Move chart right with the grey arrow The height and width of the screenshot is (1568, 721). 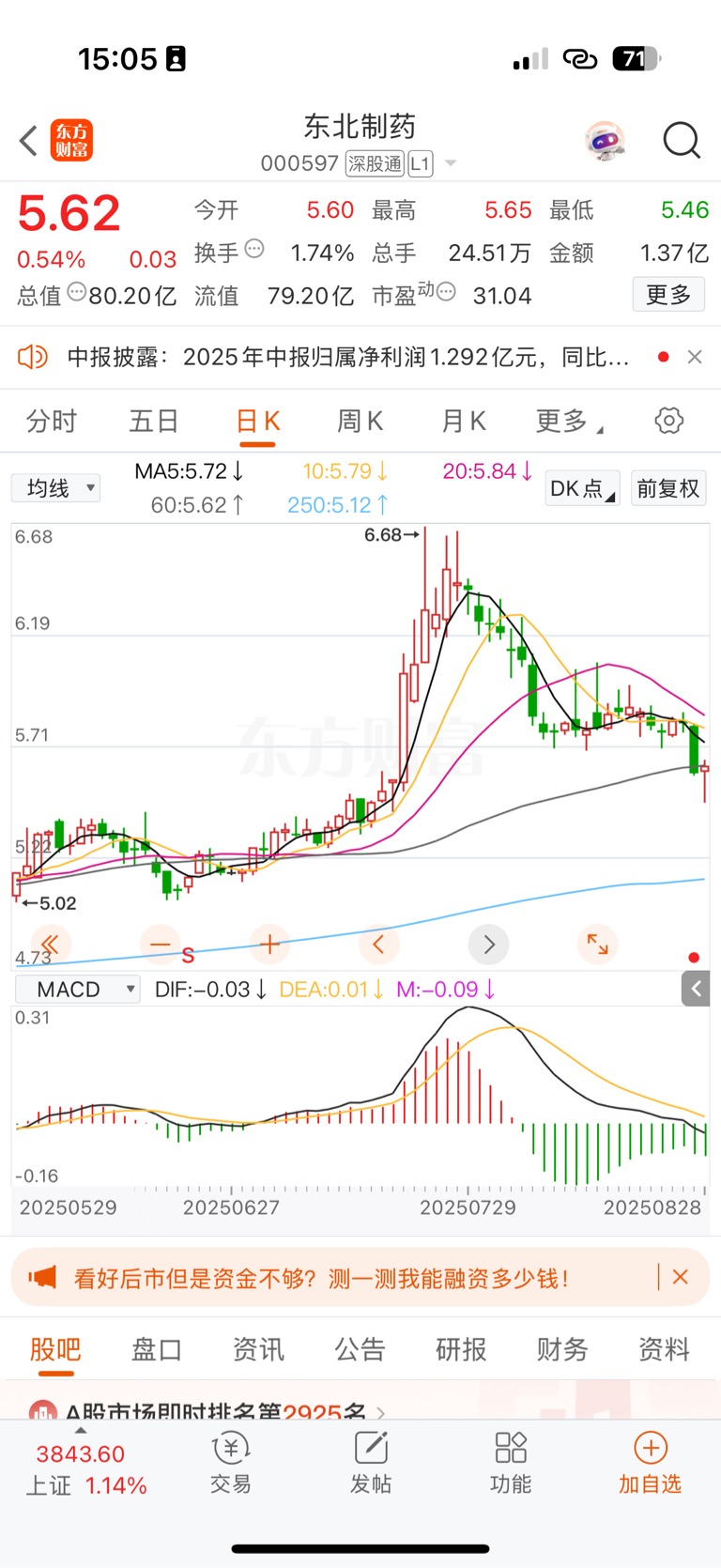(488, 945)
